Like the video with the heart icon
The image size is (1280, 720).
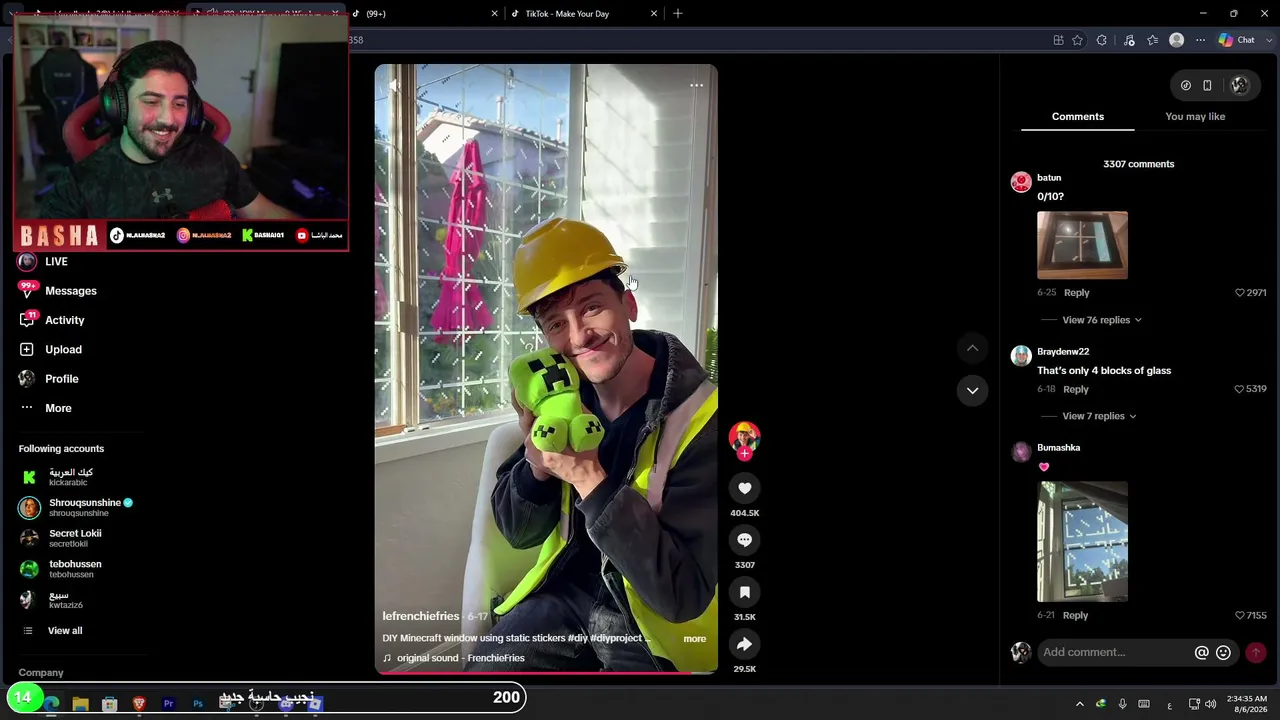click(744, 488)
